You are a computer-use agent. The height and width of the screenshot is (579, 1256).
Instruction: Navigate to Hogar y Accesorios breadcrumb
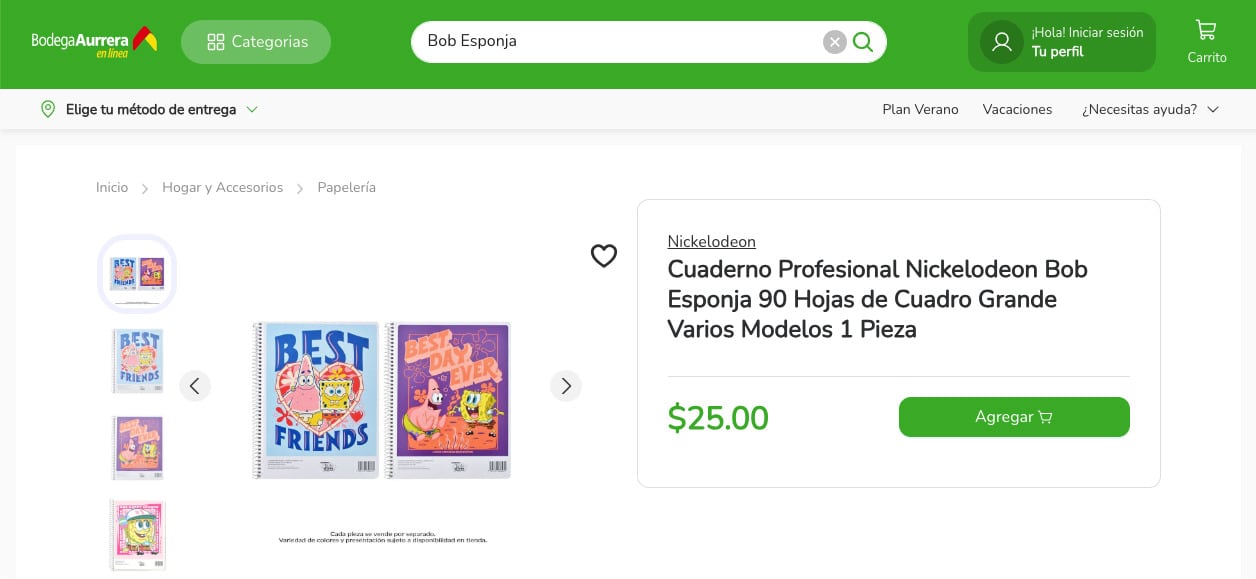tap(222, 187)
